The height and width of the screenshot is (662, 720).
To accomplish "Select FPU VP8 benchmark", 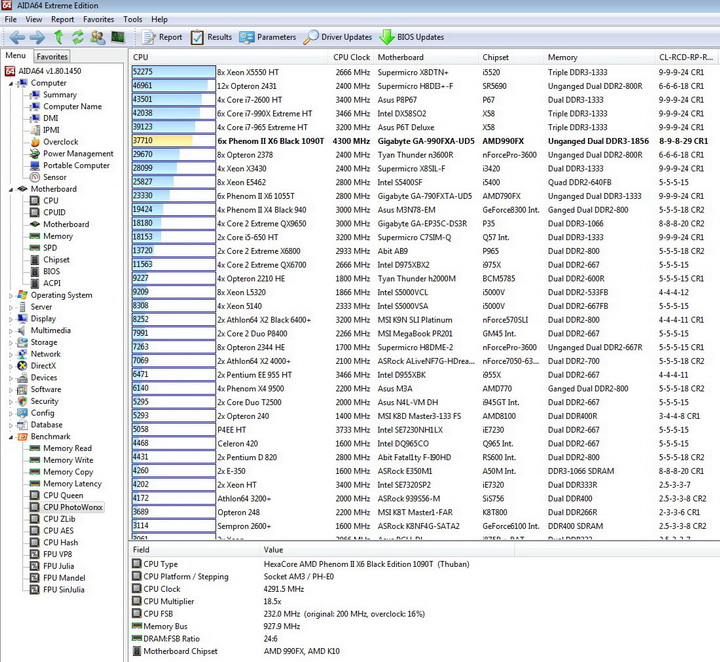I will [x=57, y=555].
